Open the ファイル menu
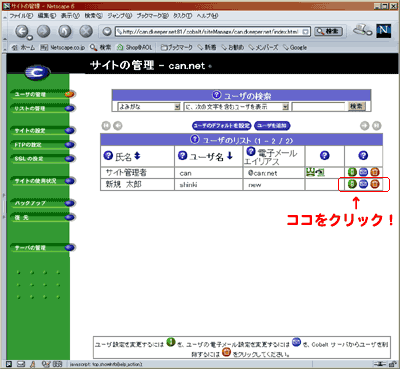Image resolution: width=400 pixels, height=369 pixels. tap(21, 16)
